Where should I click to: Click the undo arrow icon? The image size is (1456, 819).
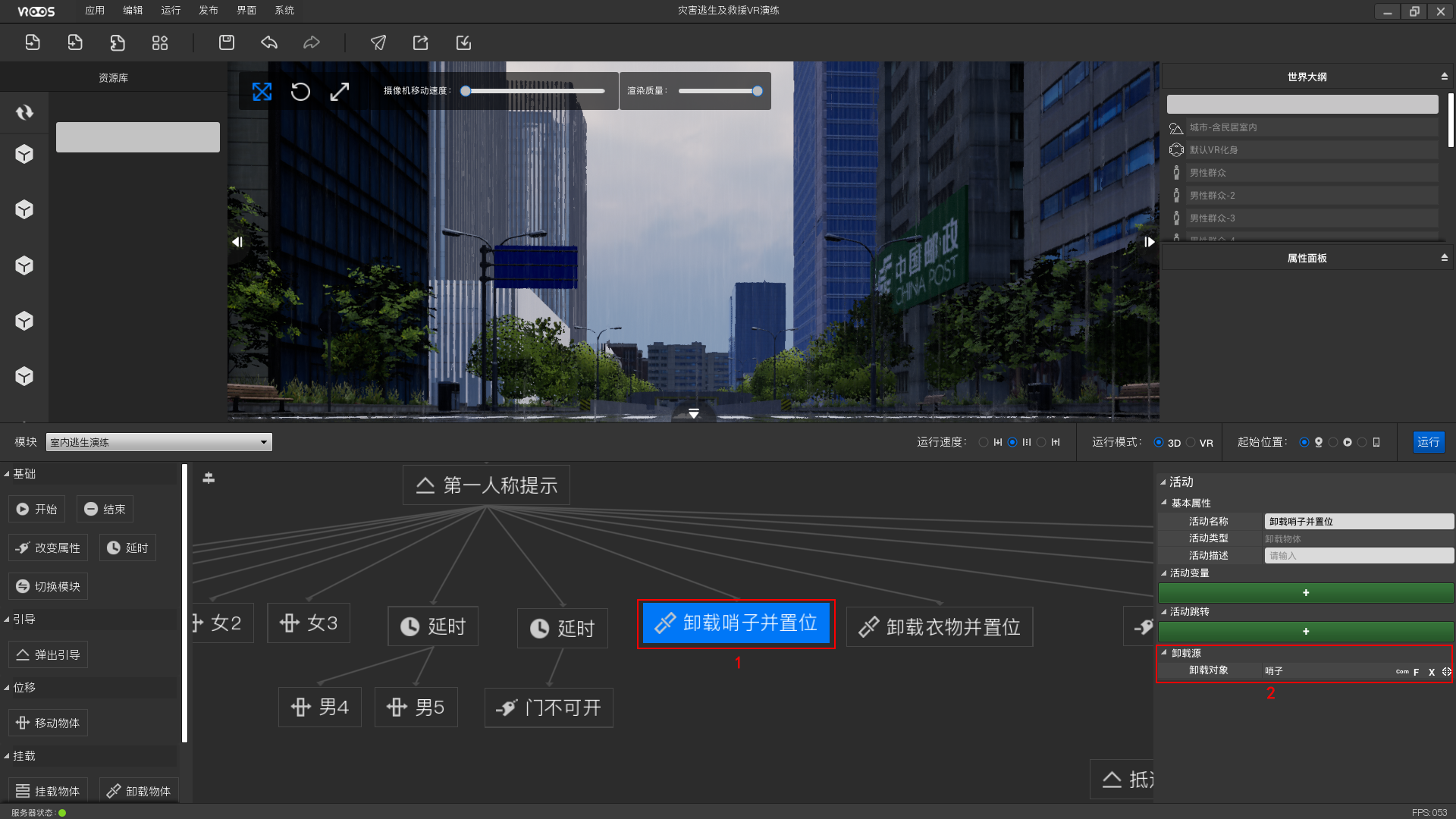(x=269, y=42)
